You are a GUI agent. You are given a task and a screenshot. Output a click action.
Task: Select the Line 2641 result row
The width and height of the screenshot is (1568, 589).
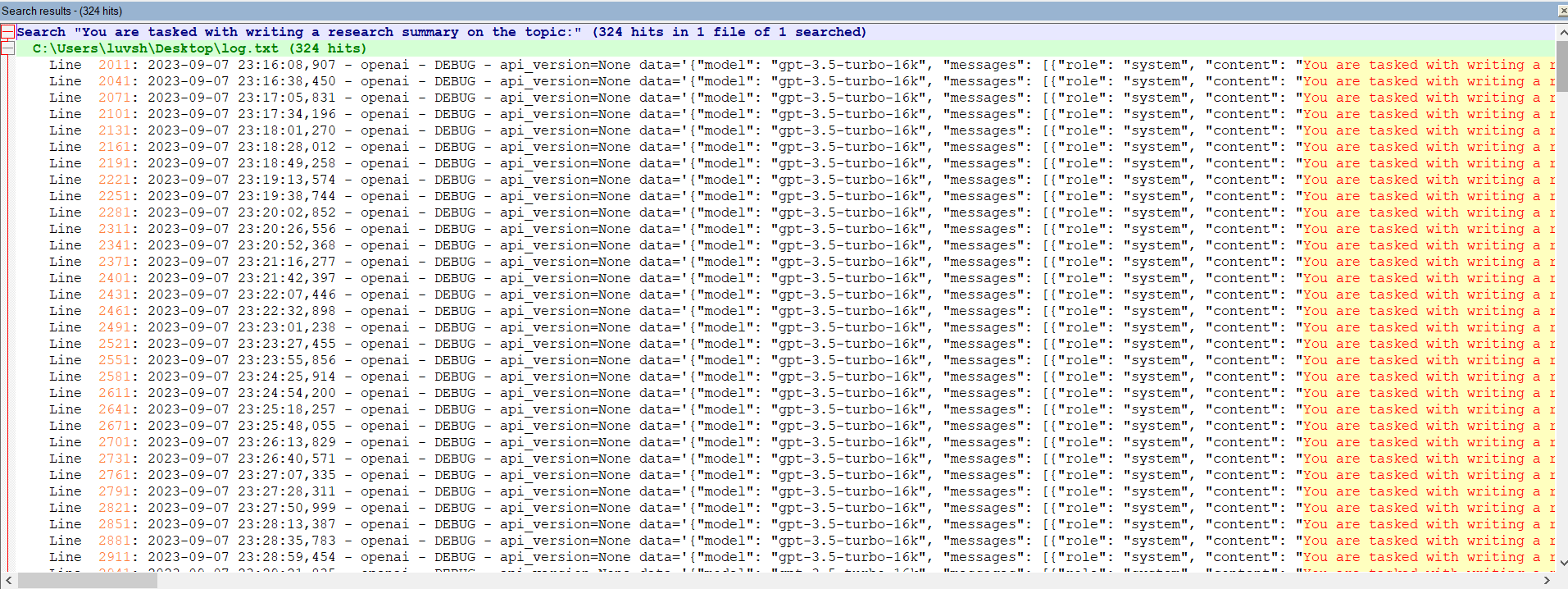tap(785, 409)
